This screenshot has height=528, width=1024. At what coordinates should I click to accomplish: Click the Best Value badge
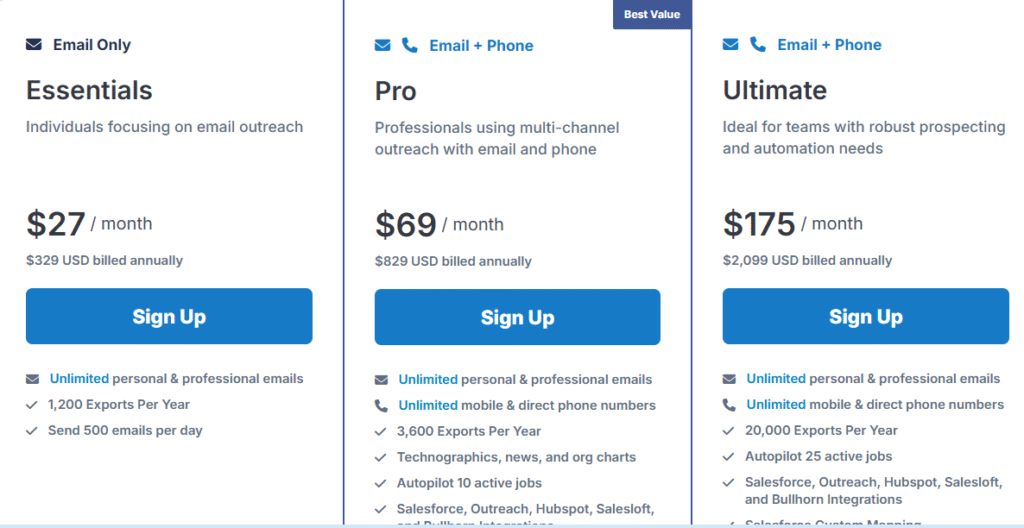tap(651, 15)
